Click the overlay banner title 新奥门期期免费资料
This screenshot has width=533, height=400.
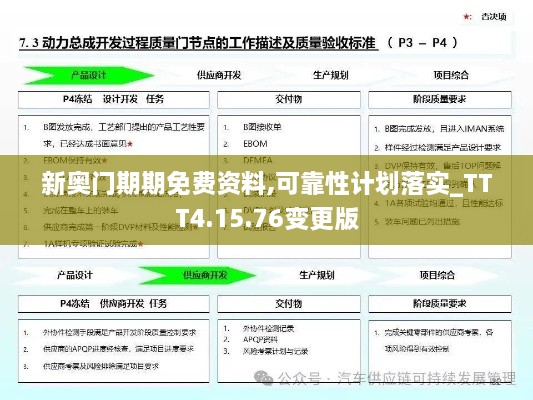[158, 185]
